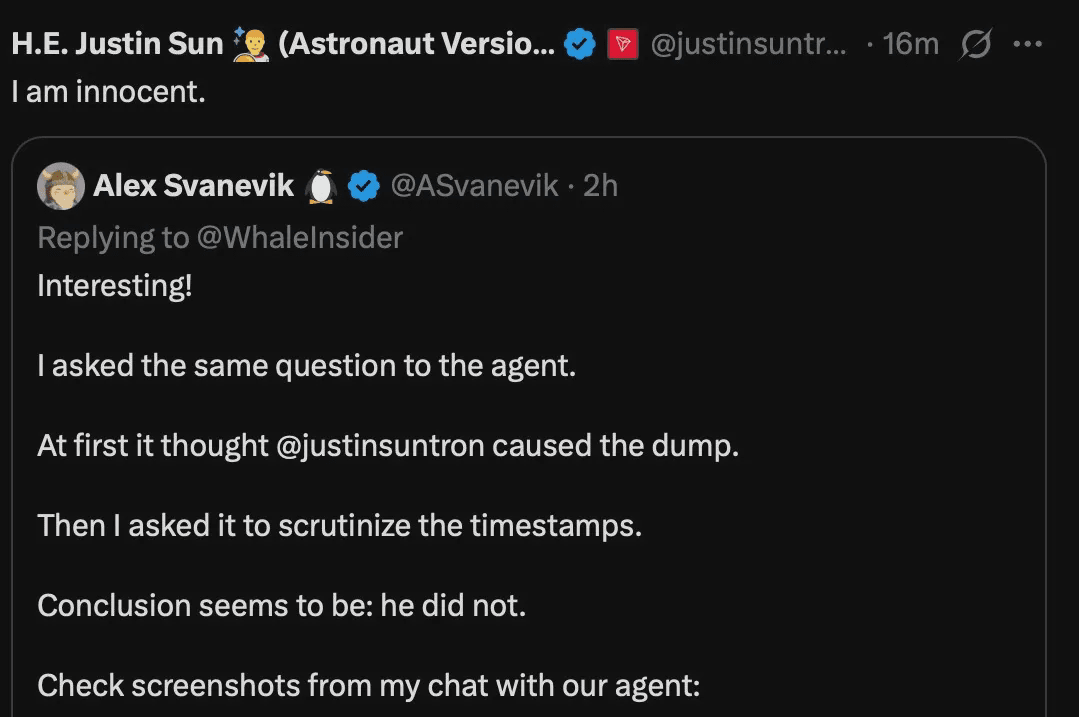Image resolution: width=1079 pixels, height=717 pixels.
Task: Click Alex Svanevik's profile avatar
Action: [x=61, y=186]
